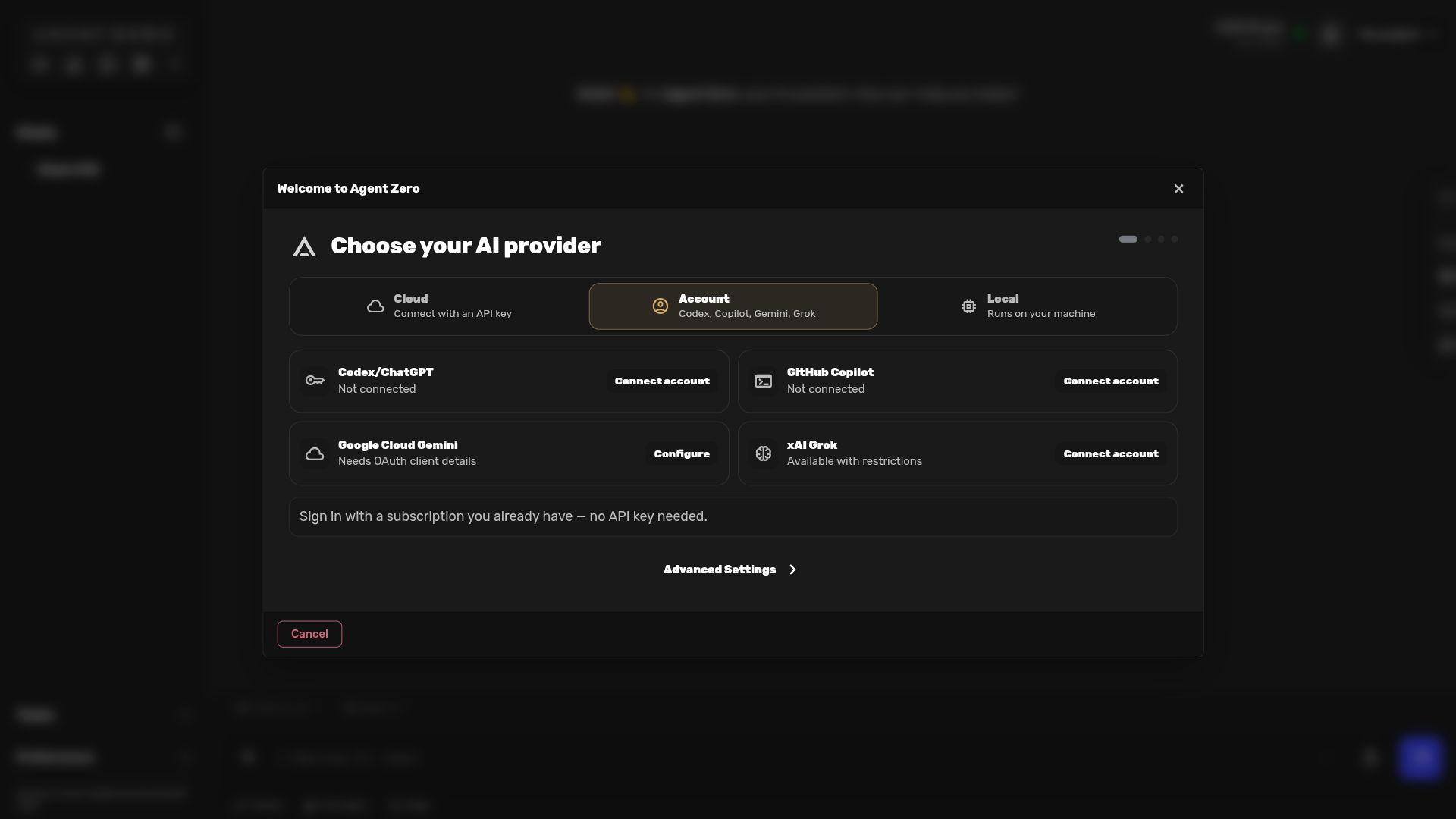This screenshot has width=1456, height=819.
Task: Open Advanced Settings link text
Action: [x=720, y=570]
